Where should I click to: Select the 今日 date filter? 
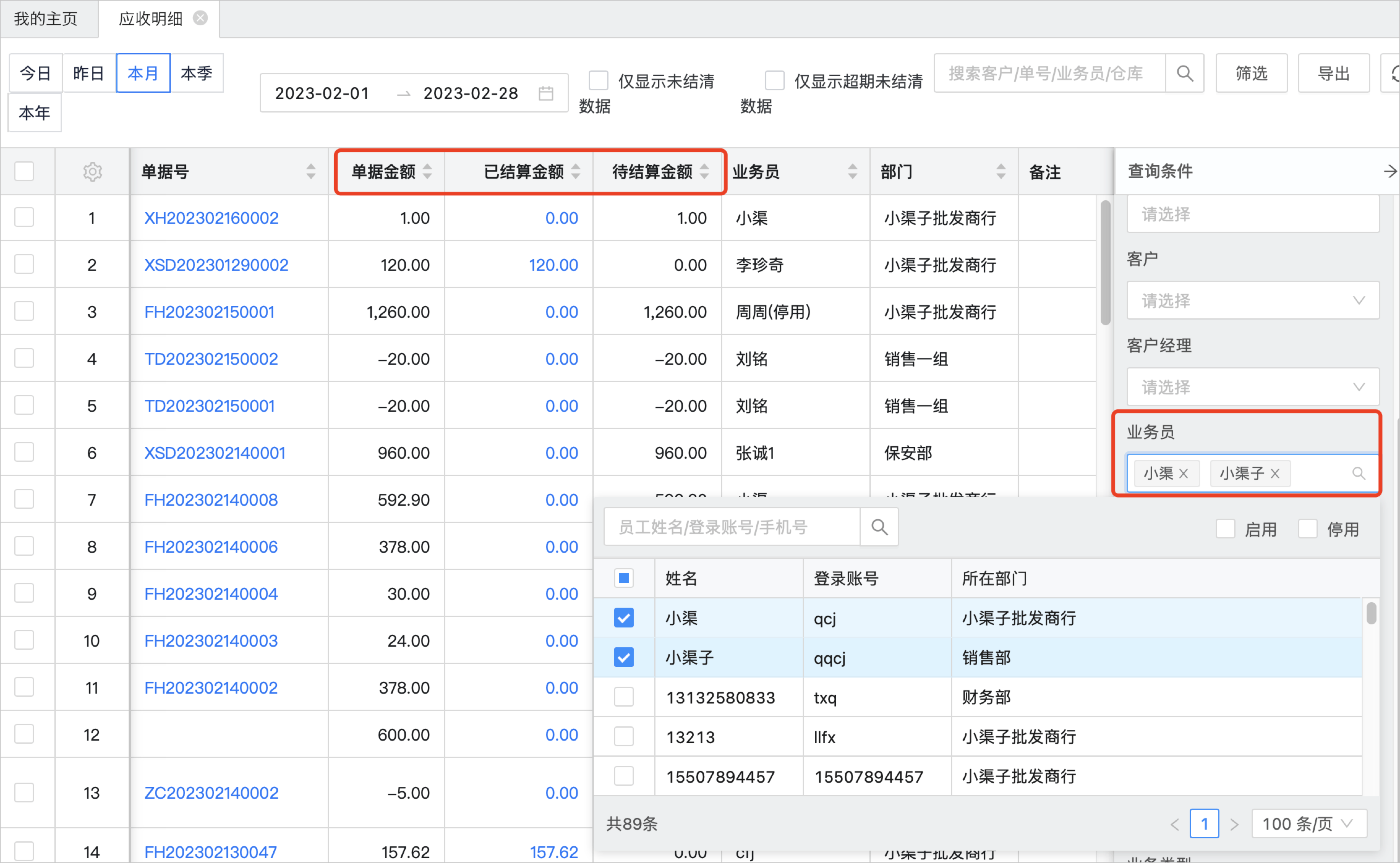point(35,73)
